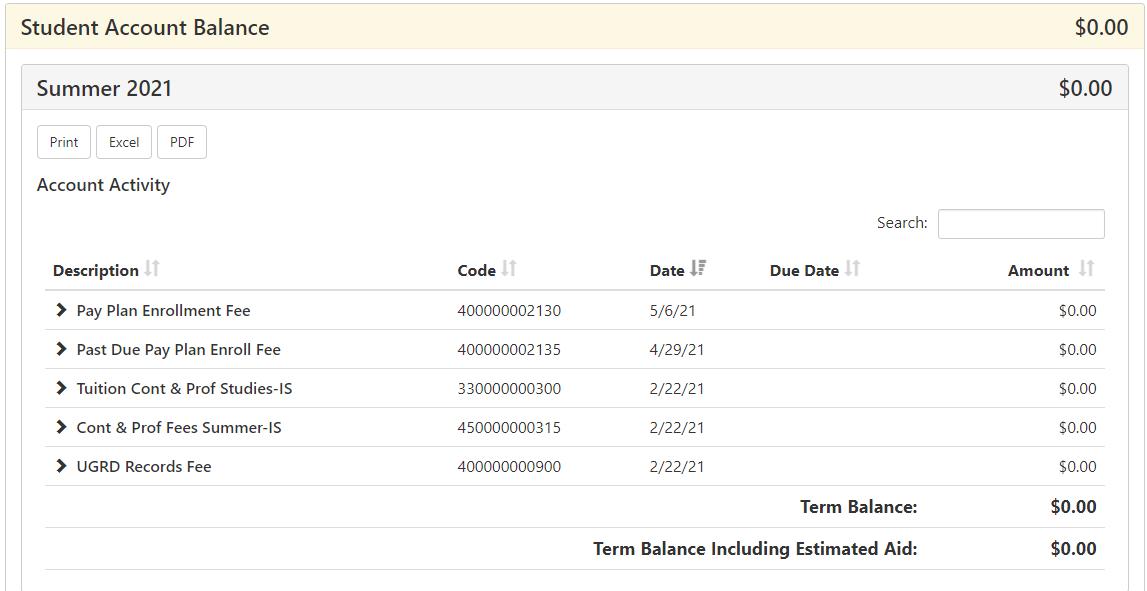Expand Past Due Pay Plan Enroll Fee chevron
Image resolution: width=1147 pixels, height=591 pixels.
pos(61,349)
